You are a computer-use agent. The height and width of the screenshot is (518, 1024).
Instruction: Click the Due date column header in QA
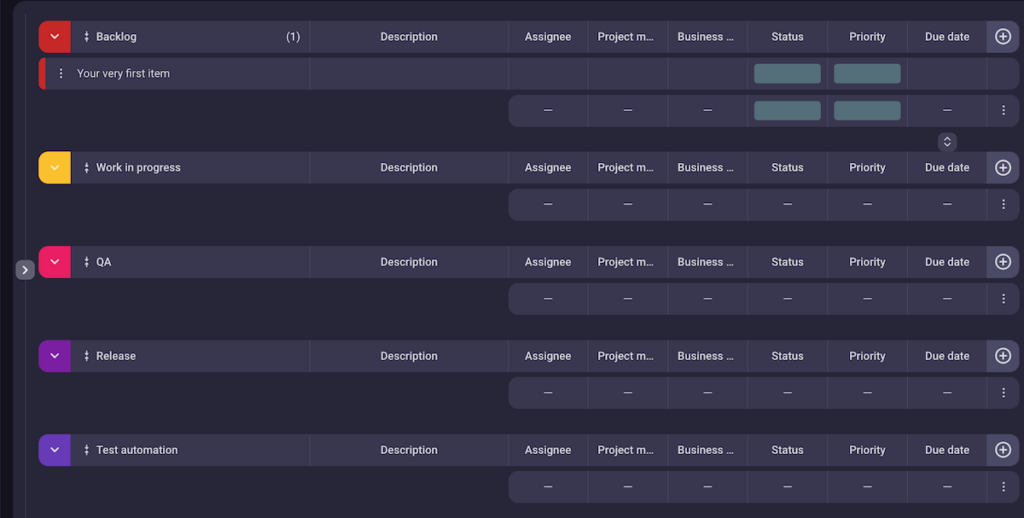pos(947,262)
